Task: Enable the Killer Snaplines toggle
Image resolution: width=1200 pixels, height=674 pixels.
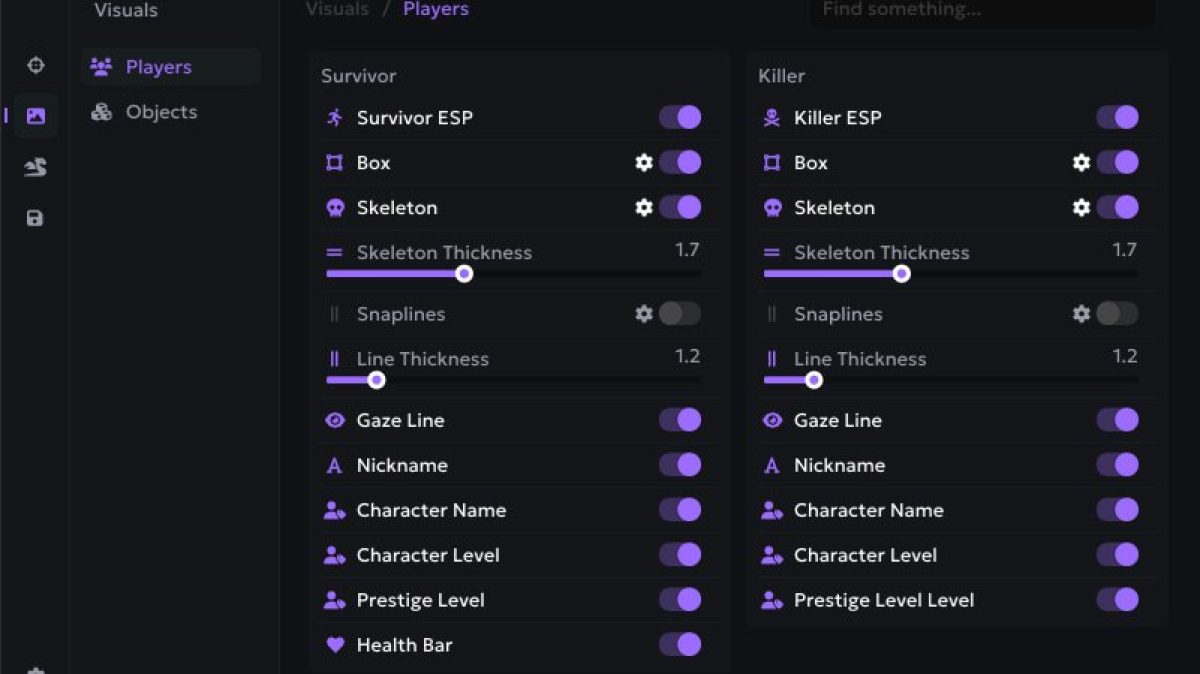Action: tap(1117, 314)
